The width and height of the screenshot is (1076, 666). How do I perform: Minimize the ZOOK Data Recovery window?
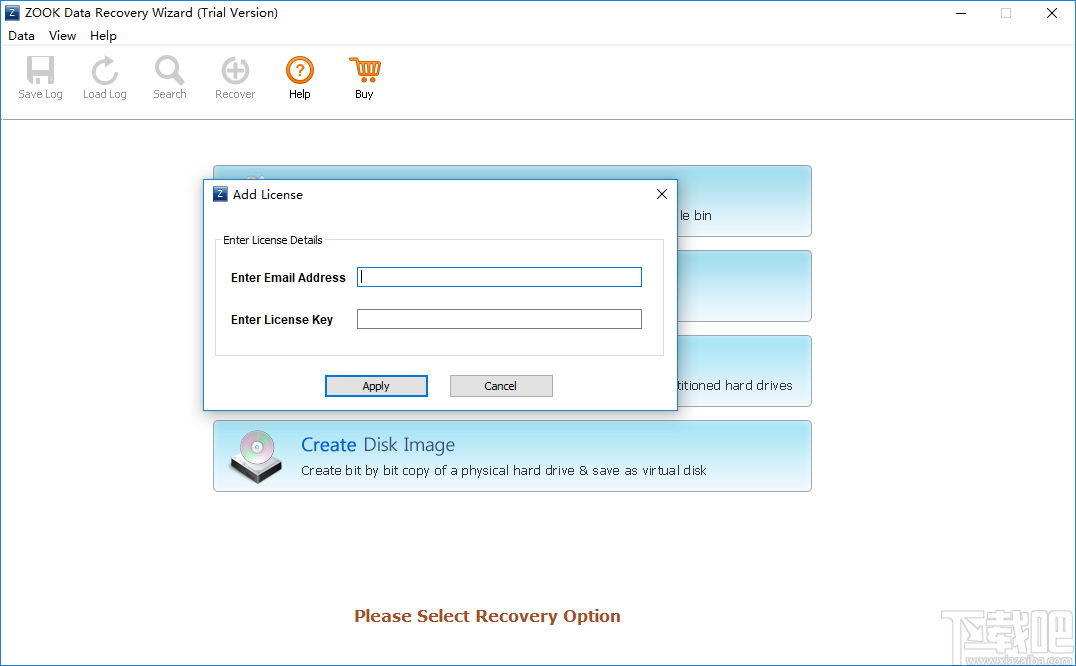[x=961, y=13]
